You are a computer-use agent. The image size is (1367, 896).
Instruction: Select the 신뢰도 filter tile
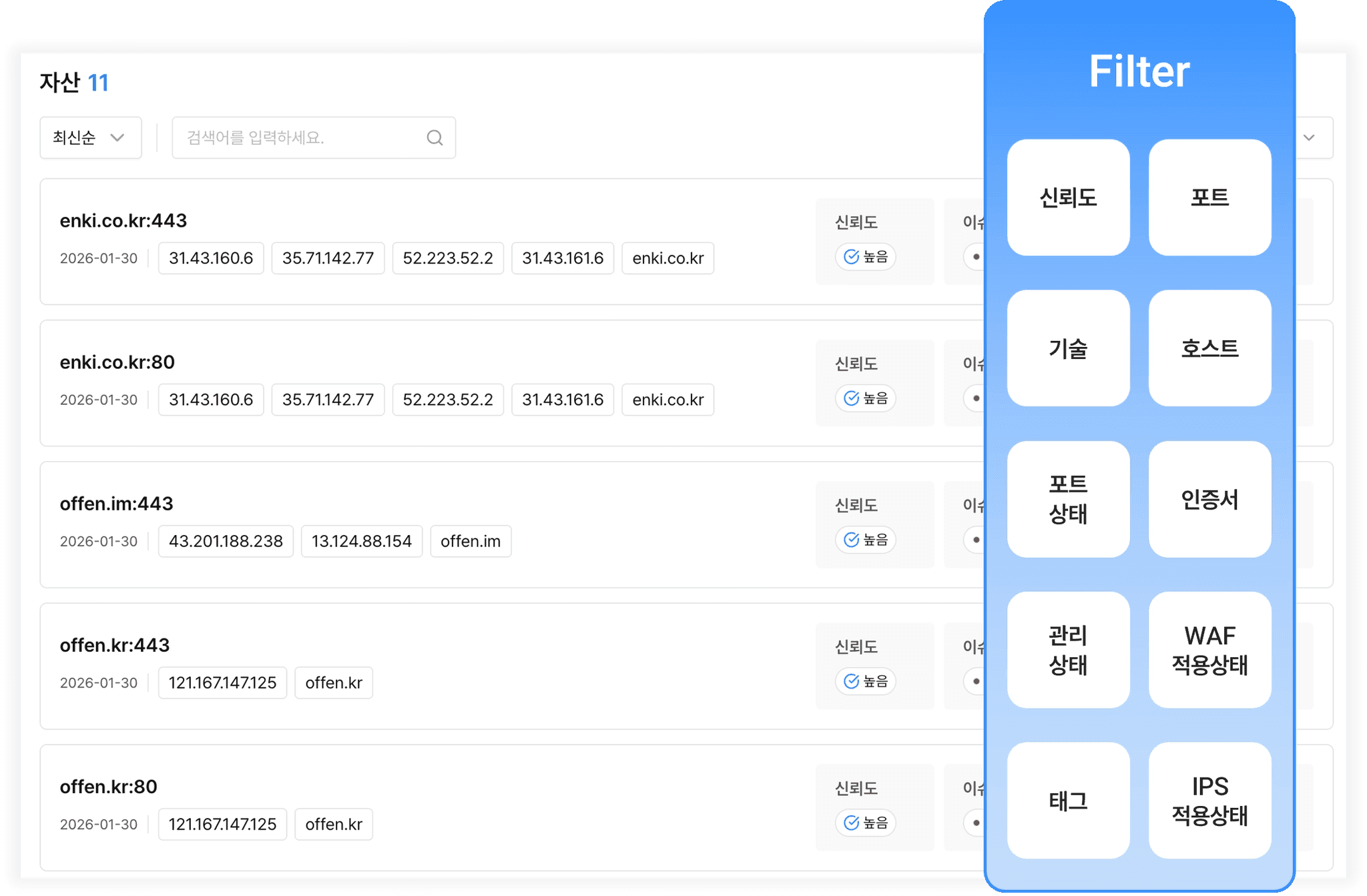click(1068, 197)
